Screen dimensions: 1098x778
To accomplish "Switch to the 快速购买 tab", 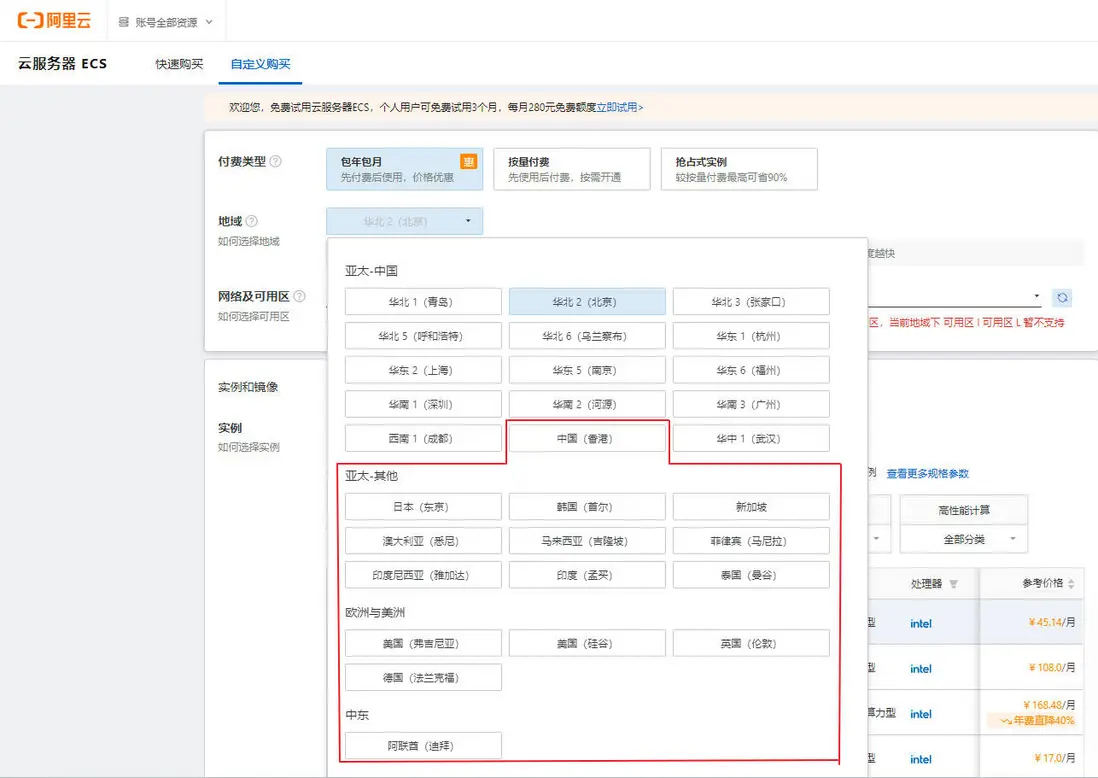I will pos(179,64).
